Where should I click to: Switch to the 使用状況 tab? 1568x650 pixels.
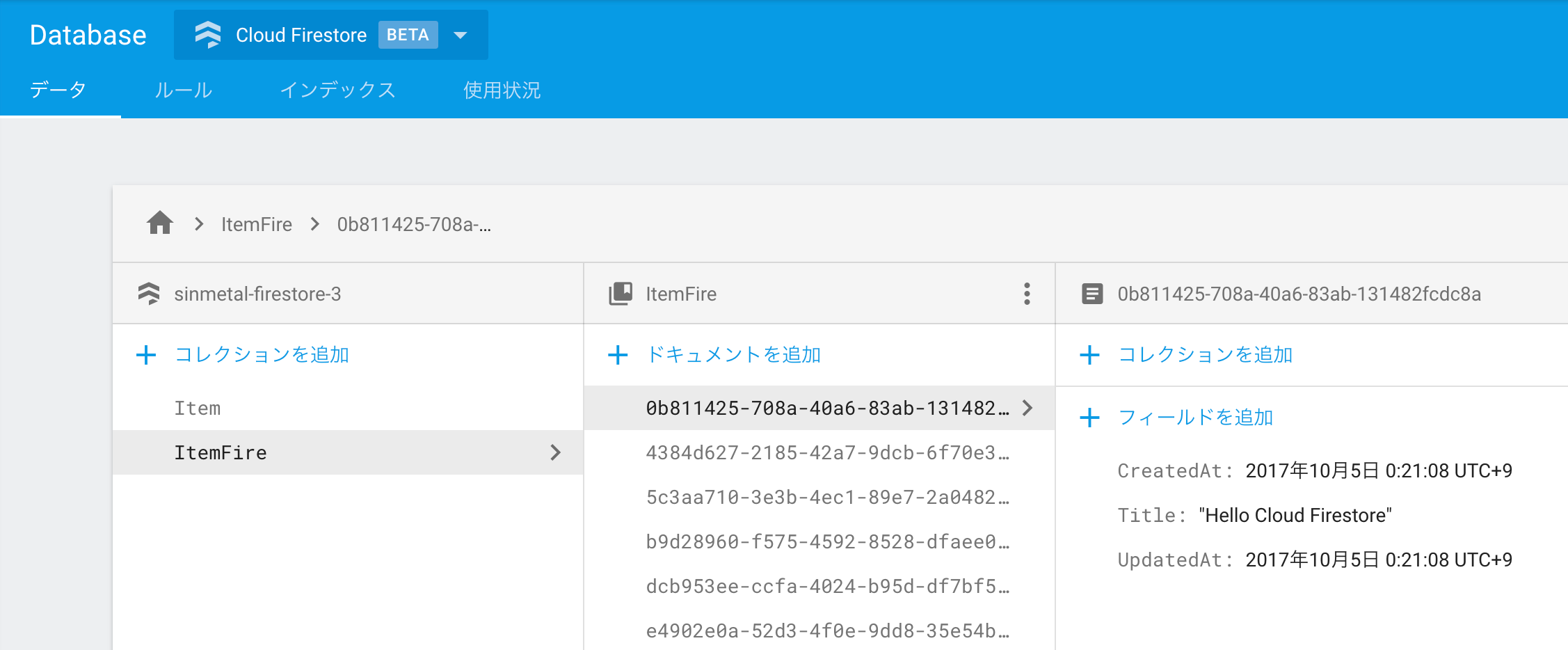pos(502,90)
